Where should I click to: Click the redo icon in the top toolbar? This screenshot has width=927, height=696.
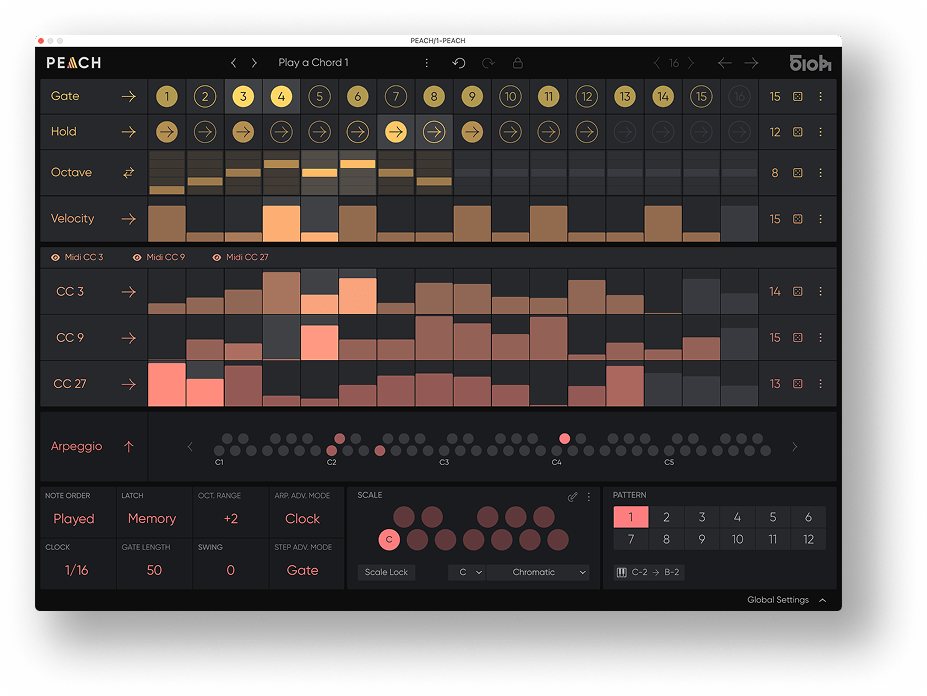pos(489,62)
